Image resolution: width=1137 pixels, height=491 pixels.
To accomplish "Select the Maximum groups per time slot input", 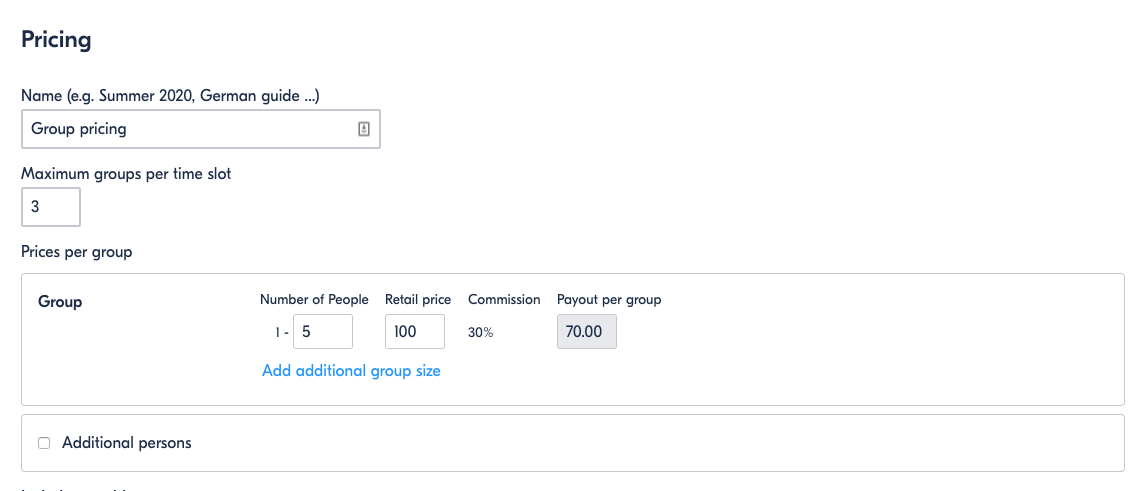I will coord(51,207).
